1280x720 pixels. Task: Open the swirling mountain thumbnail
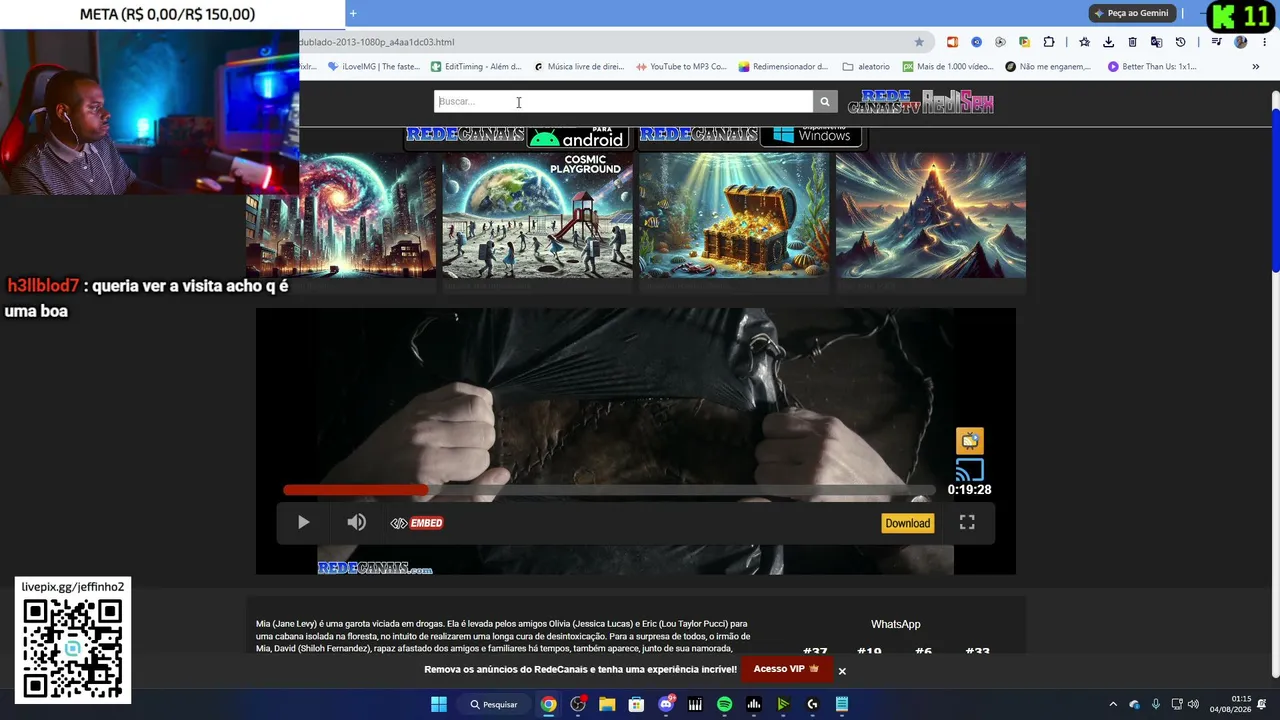tap(931, 215)
